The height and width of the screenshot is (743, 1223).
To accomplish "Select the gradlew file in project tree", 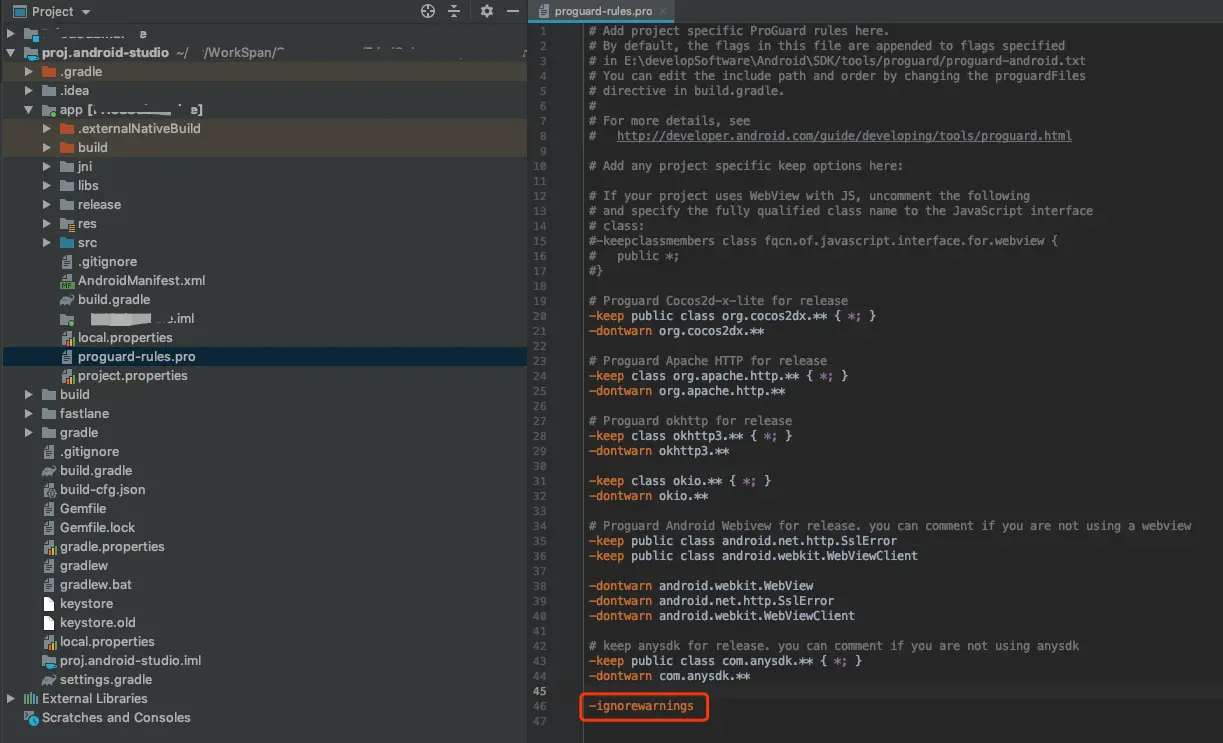I will [x=84, y=566].
